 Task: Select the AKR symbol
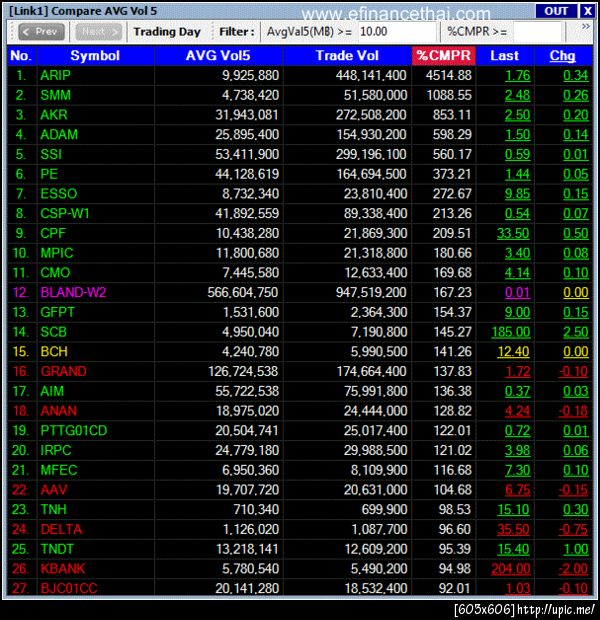tap(54, 115)
